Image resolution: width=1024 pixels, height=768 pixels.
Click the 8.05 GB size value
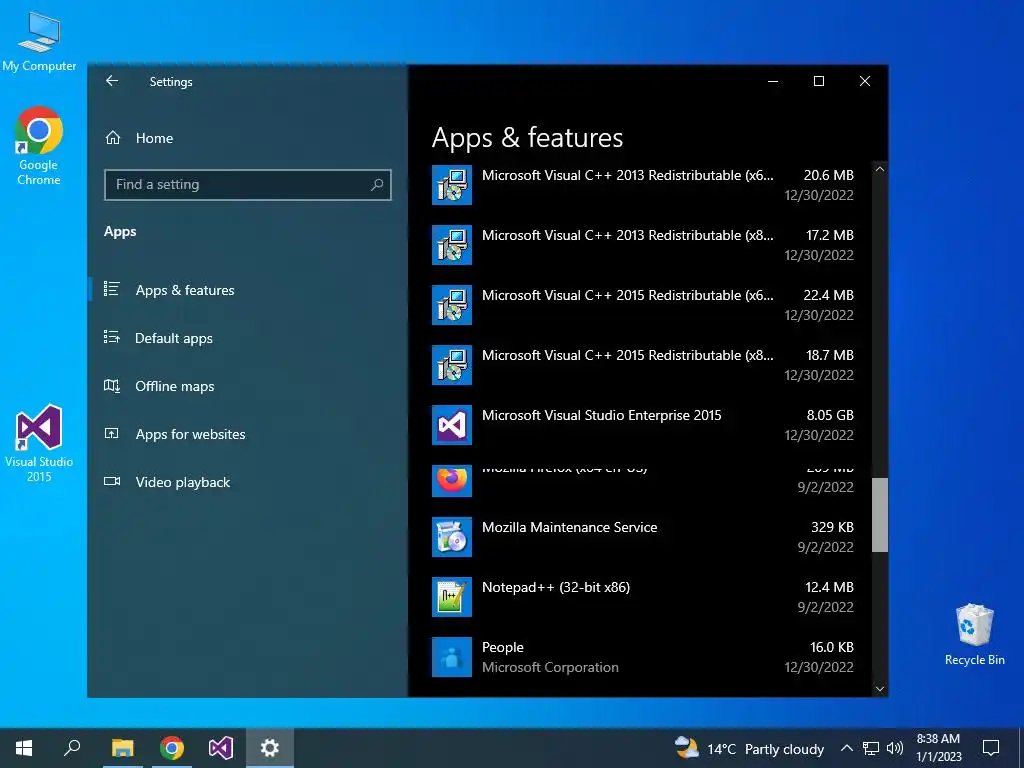click(x=830, y=415)
